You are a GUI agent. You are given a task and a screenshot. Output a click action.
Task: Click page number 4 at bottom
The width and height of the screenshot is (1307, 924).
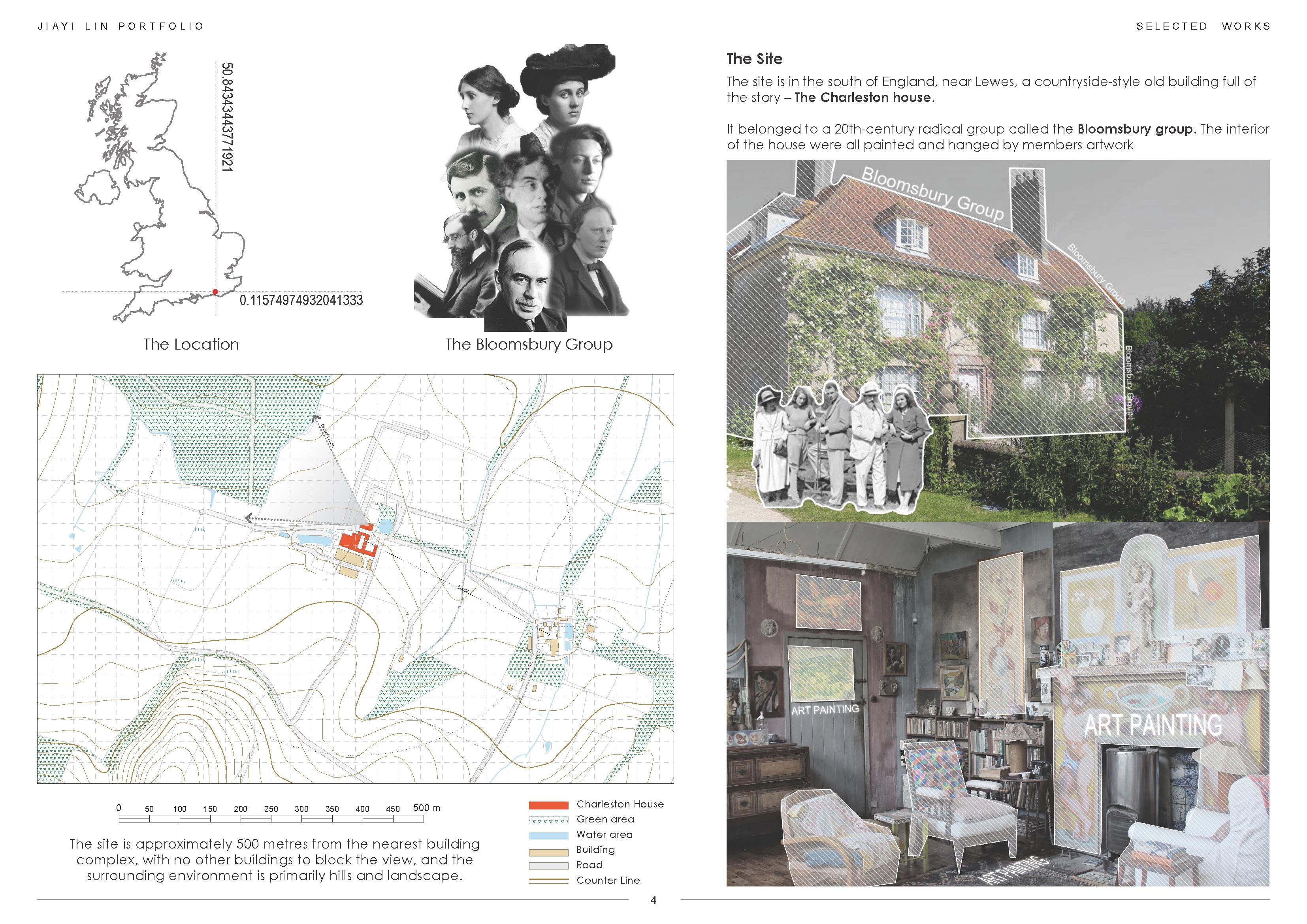[653, 900]
